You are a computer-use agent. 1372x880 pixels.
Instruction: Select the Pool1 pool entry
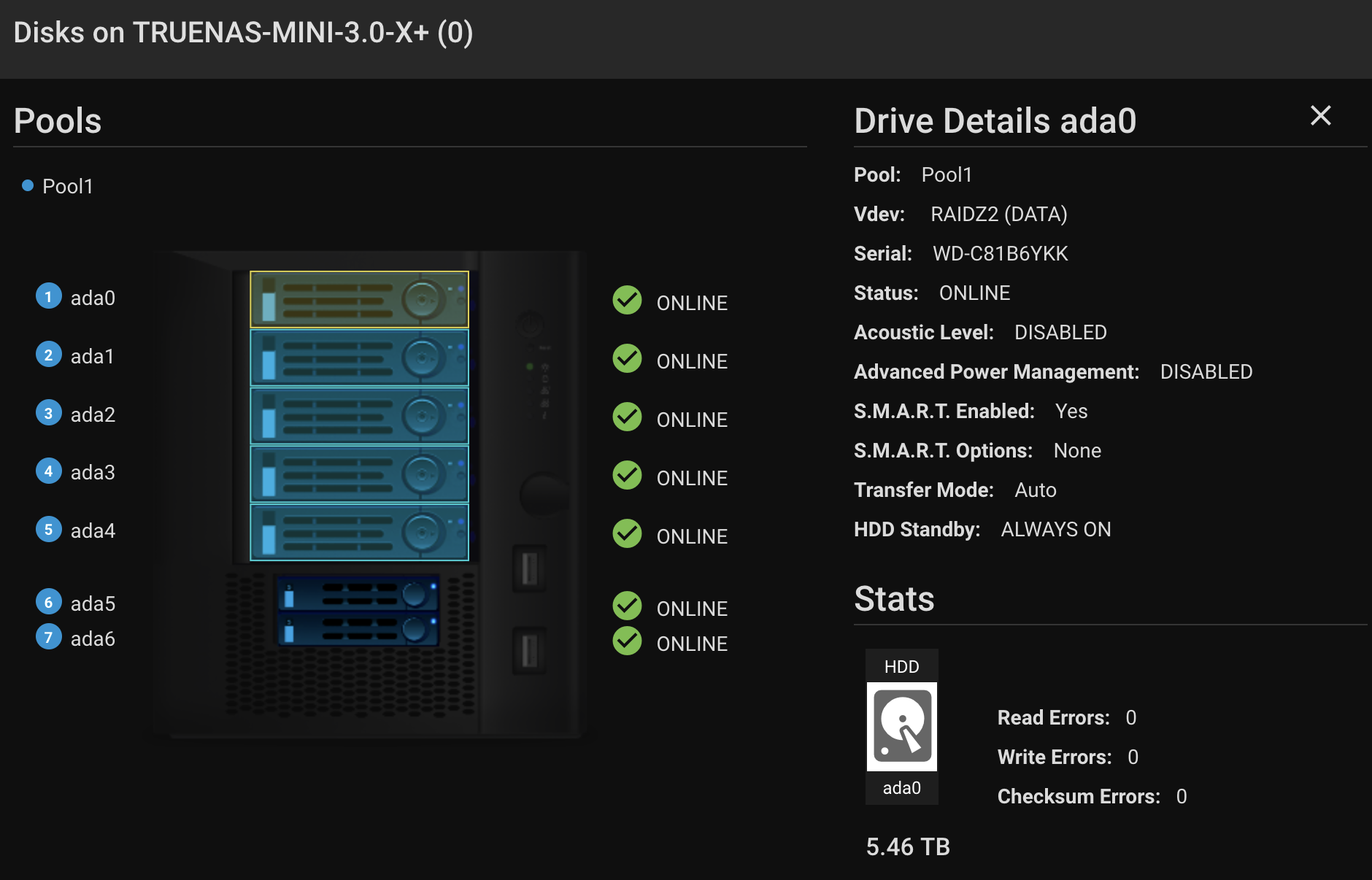pyautogui.click(x=67, y=187)
